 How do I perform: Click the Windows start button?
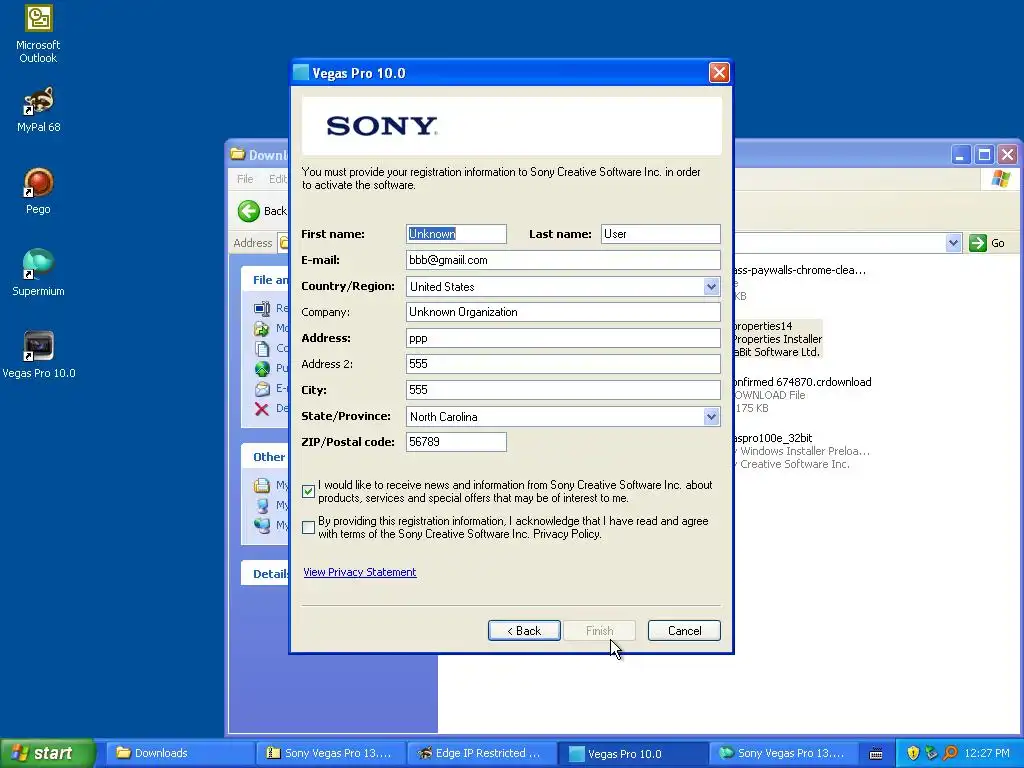[46, 753]
